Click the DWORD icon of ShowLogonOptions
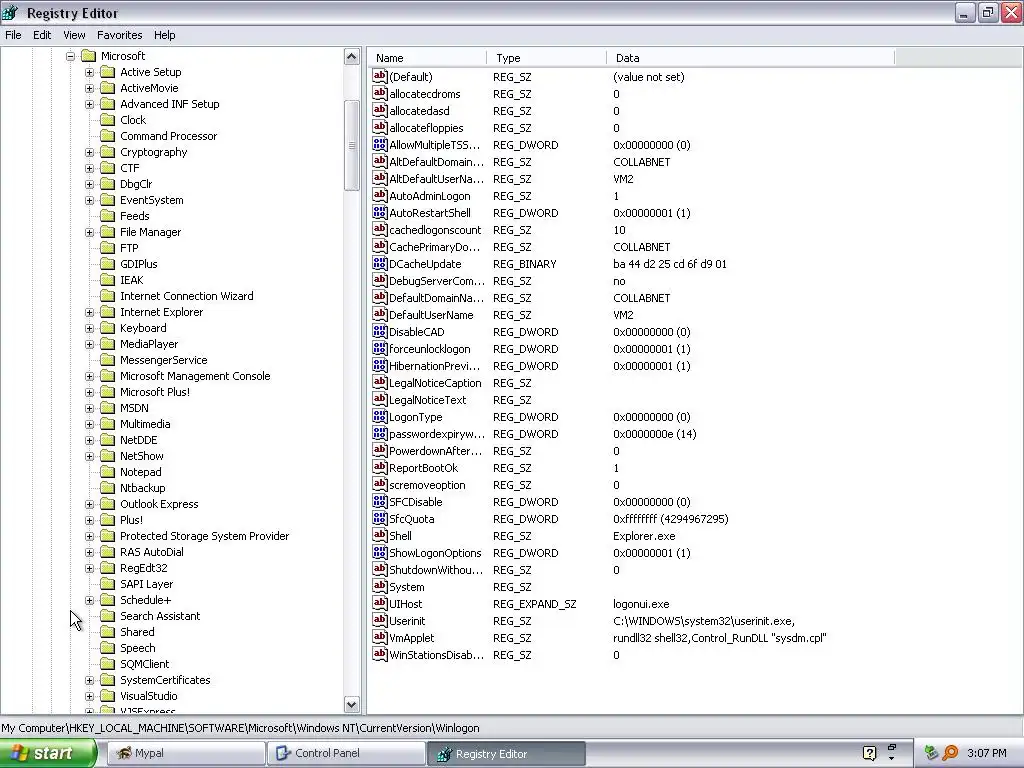Screen dimensions: 1024x768 tap(379, 552)
